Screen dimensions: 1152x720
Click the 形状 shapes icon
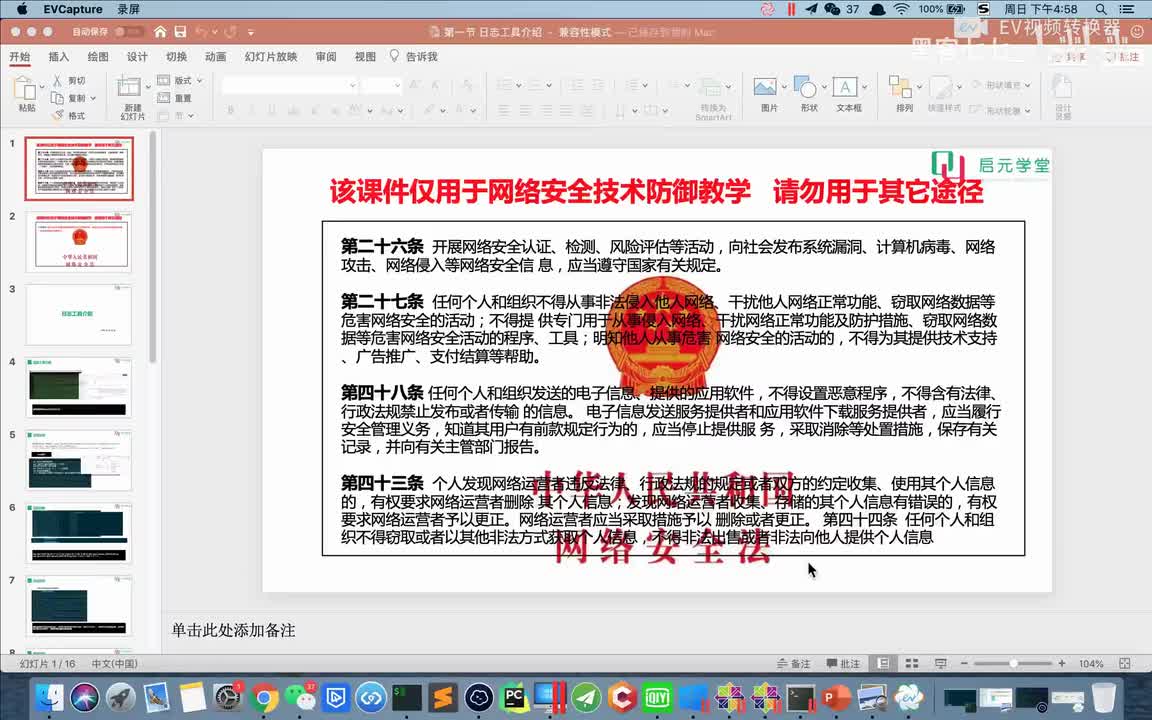[x=805, y=87]
